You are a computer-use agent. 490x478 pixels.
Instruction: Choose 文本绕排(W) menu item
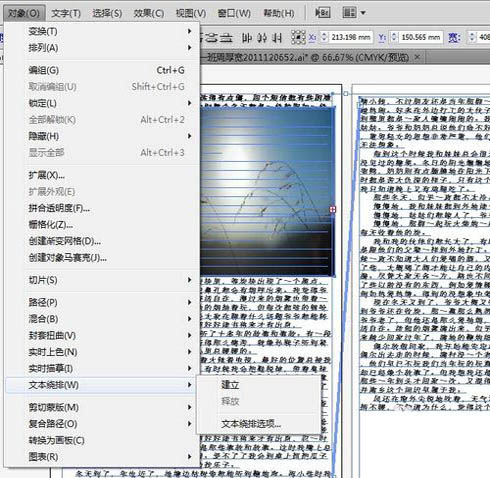tap(101, 385)
